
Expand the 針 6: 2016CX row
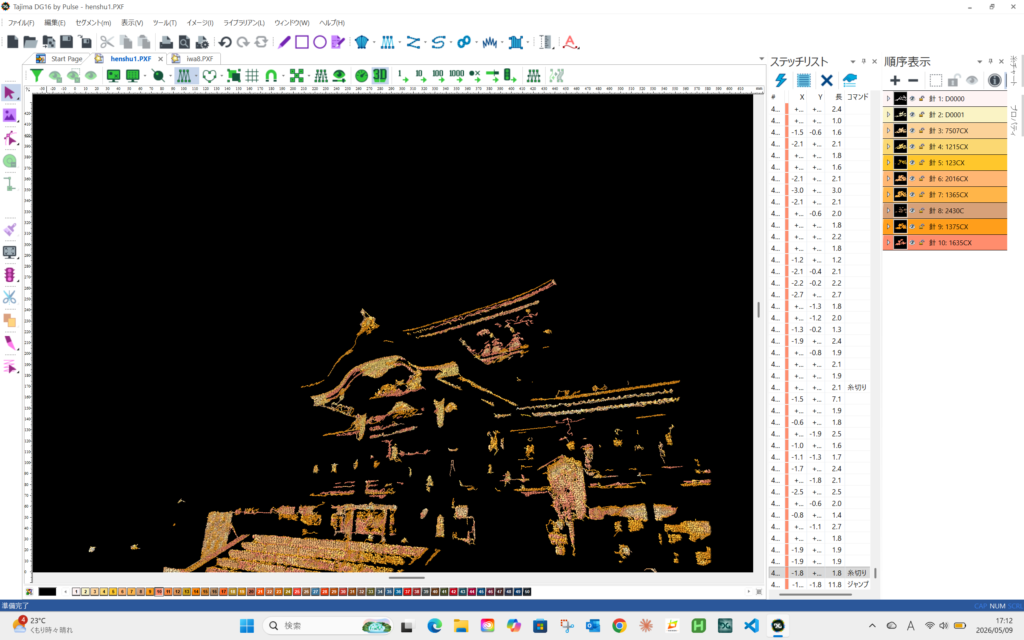tap(888, 178)
